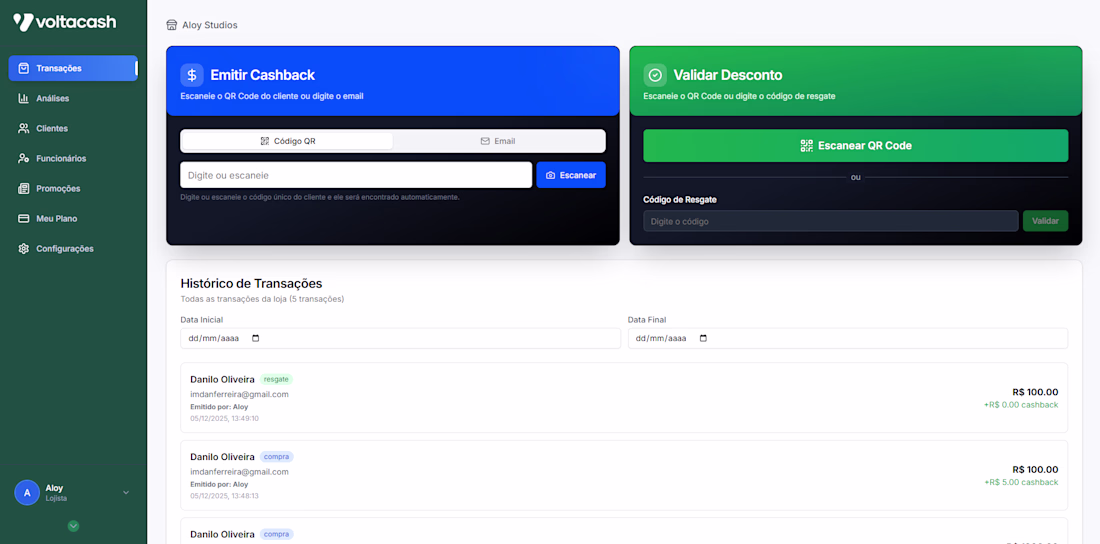Screen dimensions: 1100x544
Task: Click the Validar Desconto title
Action: (x=728, y=75)
